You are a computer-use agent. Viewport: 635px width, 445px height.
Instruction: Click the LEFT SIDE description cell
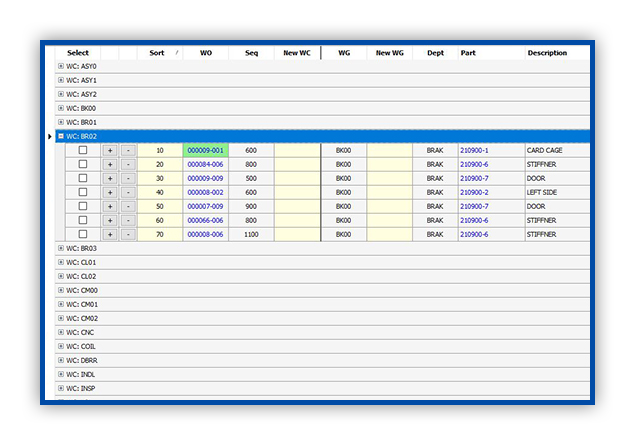557,192
